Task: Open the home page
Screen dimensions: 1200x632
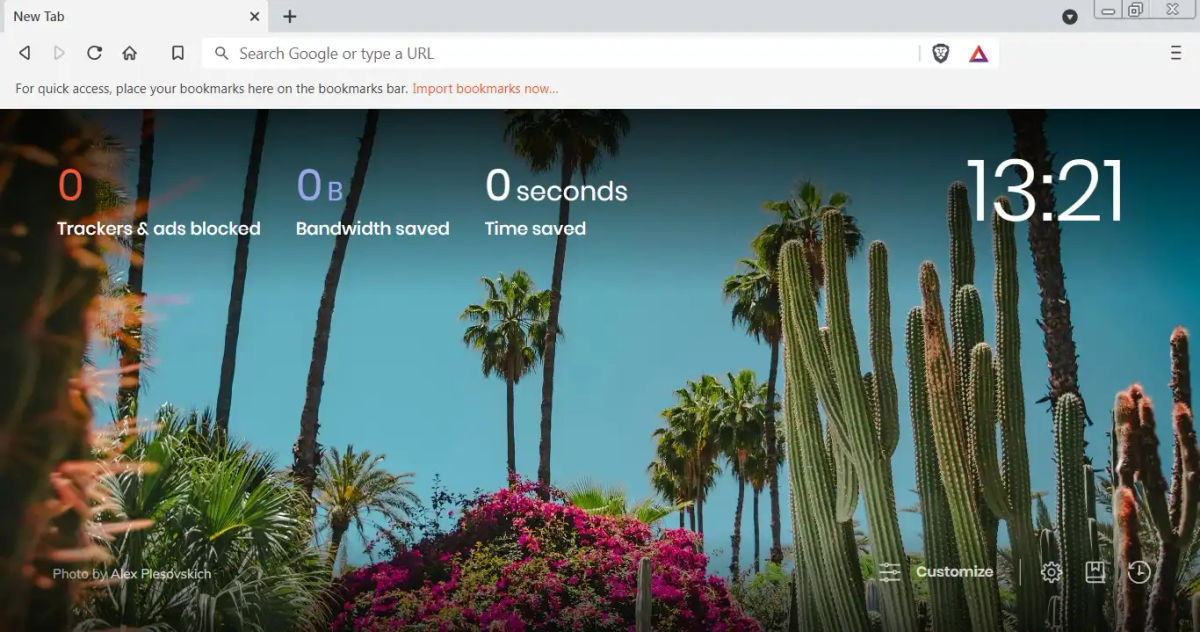Action: [x=129, y=53]
